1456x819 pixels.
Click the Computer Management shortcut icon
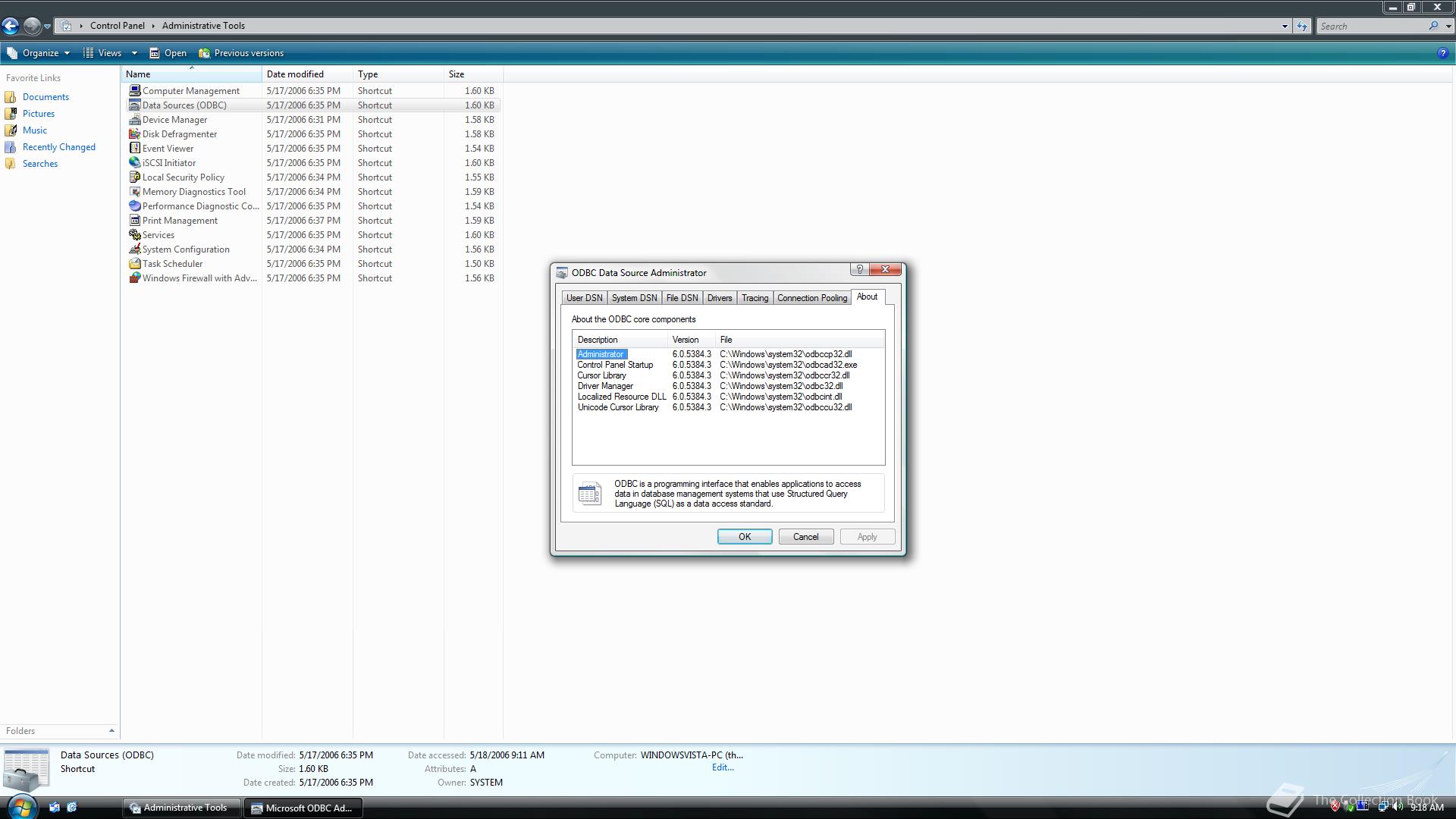pos(135,90)
